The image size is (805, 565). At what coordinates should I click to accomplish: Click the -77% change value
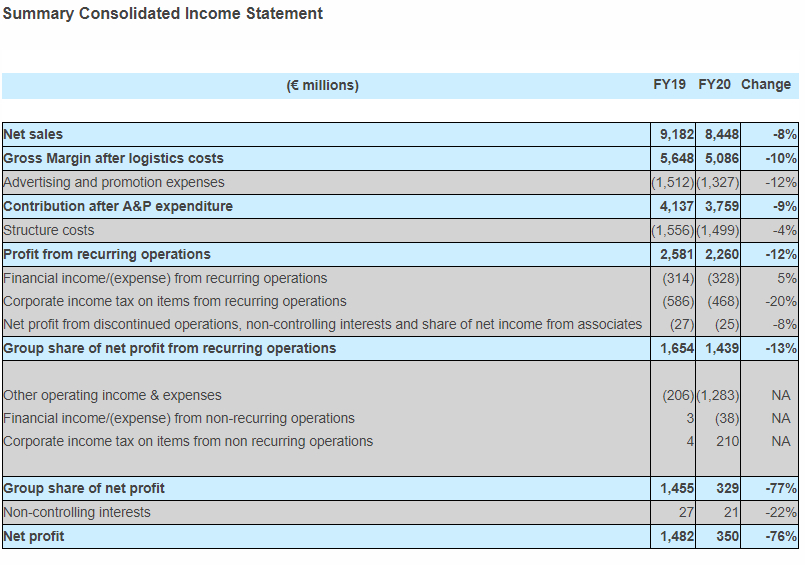(780, 488)
